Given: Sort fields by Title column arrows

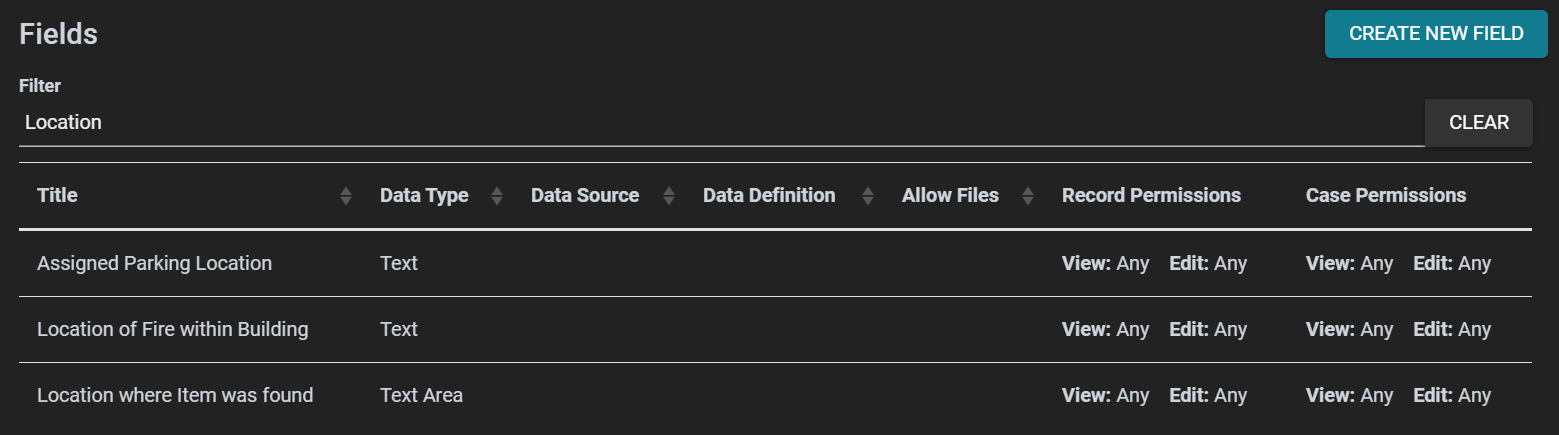Looking at the screenshot, I should point(346,196).
